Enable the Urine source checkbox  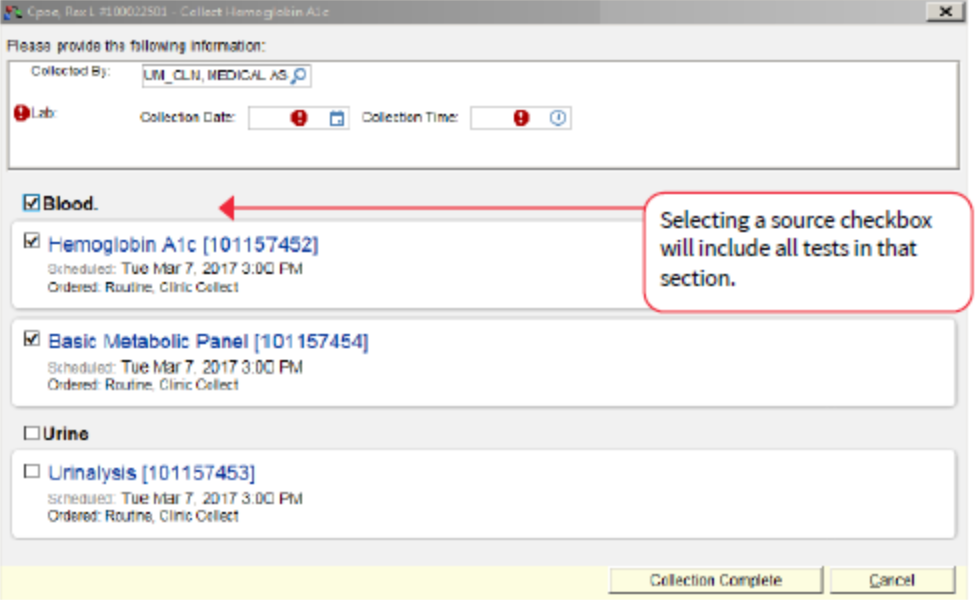click(x=31, y=434)
